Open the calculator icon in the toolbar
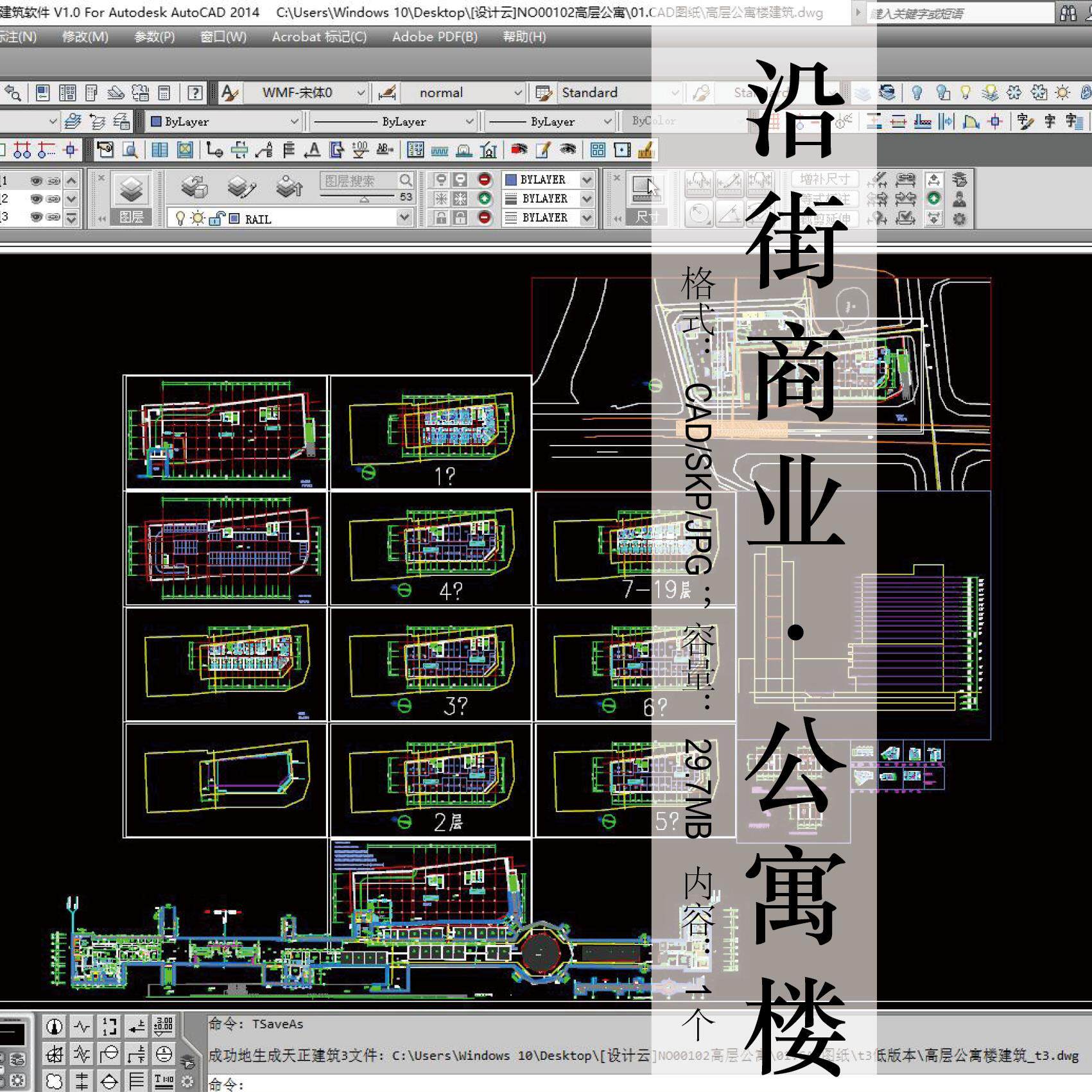 (x=164, y=93)
